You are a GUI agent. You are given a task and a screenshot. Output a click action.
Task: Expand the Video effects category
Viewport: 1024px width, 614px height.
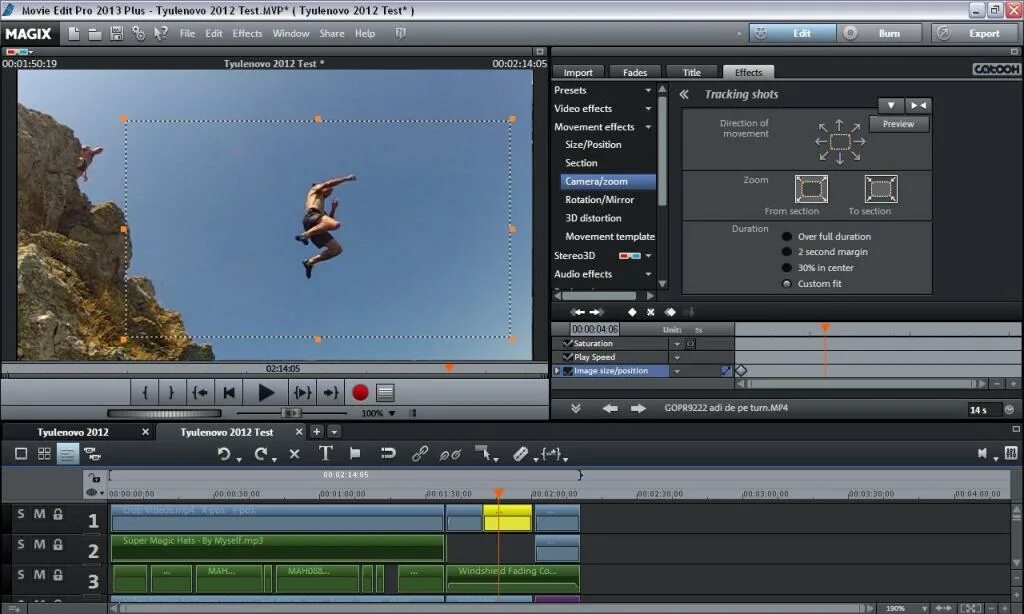click(648, 108)
